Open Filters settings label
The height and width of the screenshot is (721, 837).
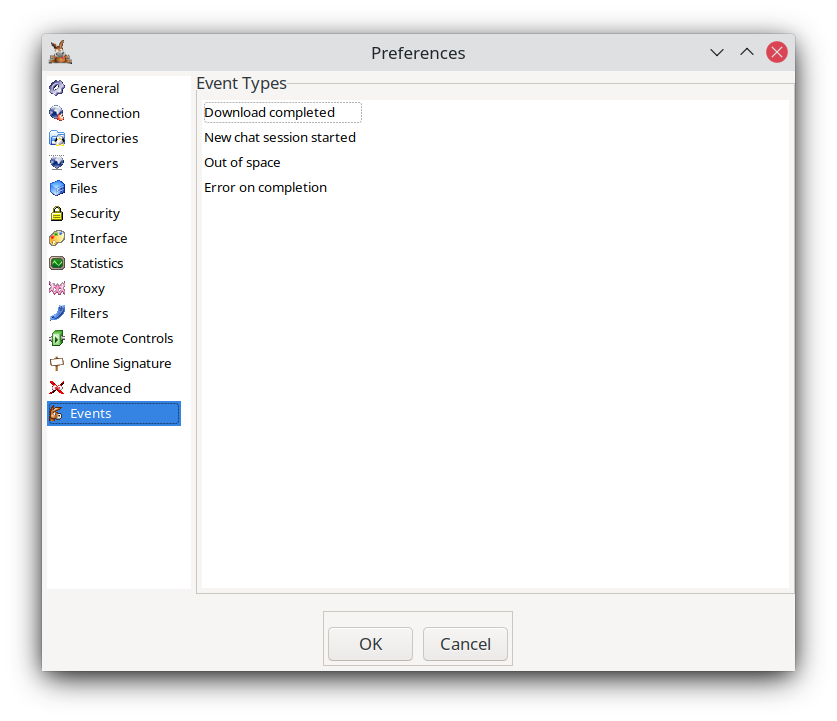89,313
